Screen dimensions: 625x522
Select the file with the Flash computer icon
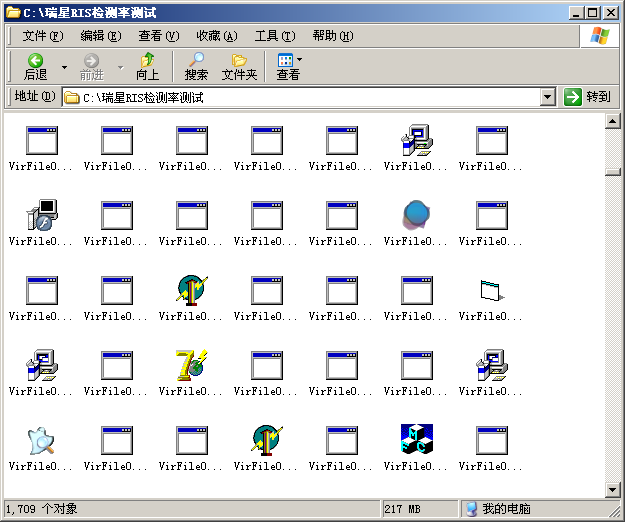41,222
